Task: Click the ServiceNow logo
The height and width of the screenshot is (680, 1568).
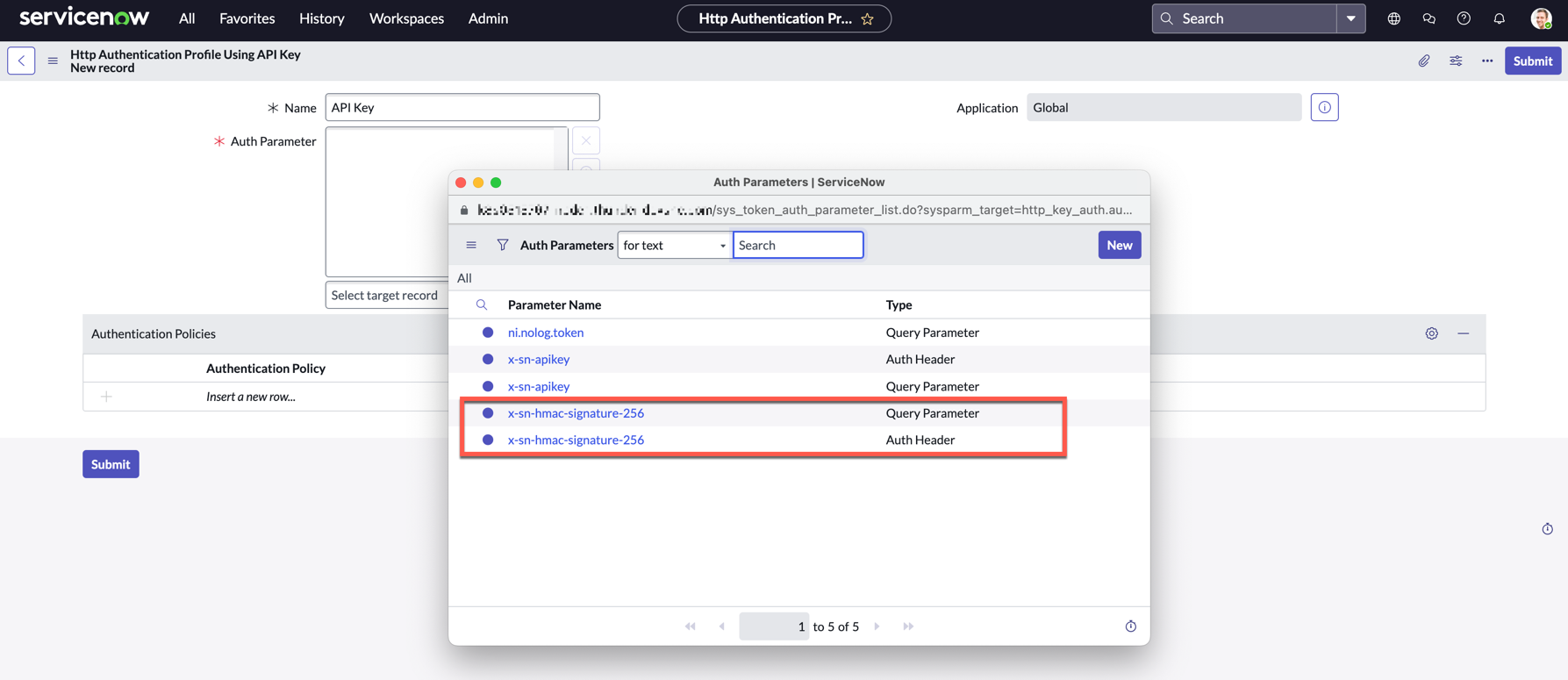Action: tap(84, 18)
